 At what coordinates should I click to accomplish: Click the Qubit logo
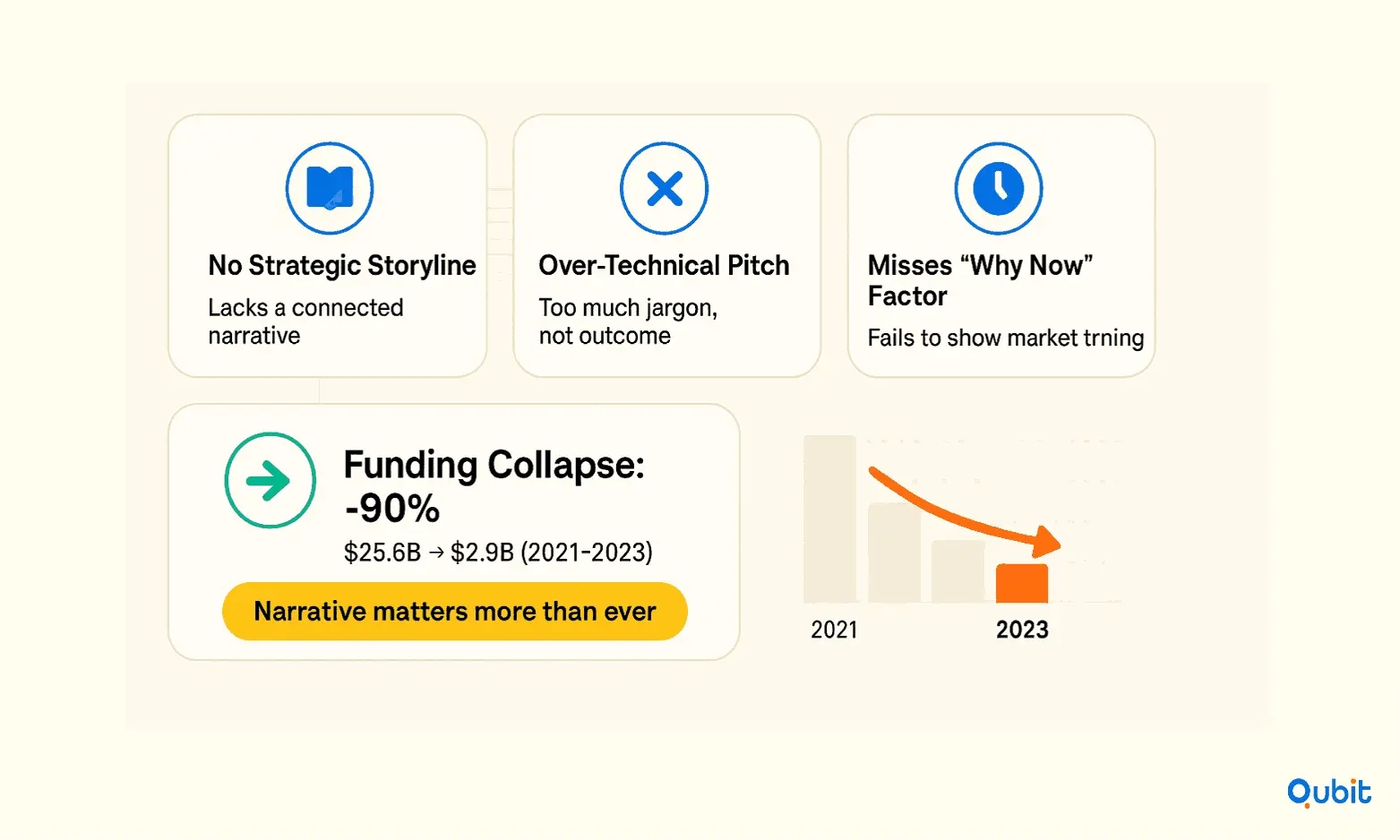[1329, 792]
